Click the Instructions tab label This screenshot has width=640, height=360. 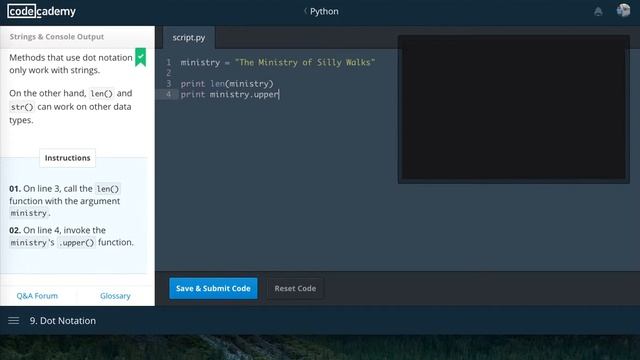point(67,158)
